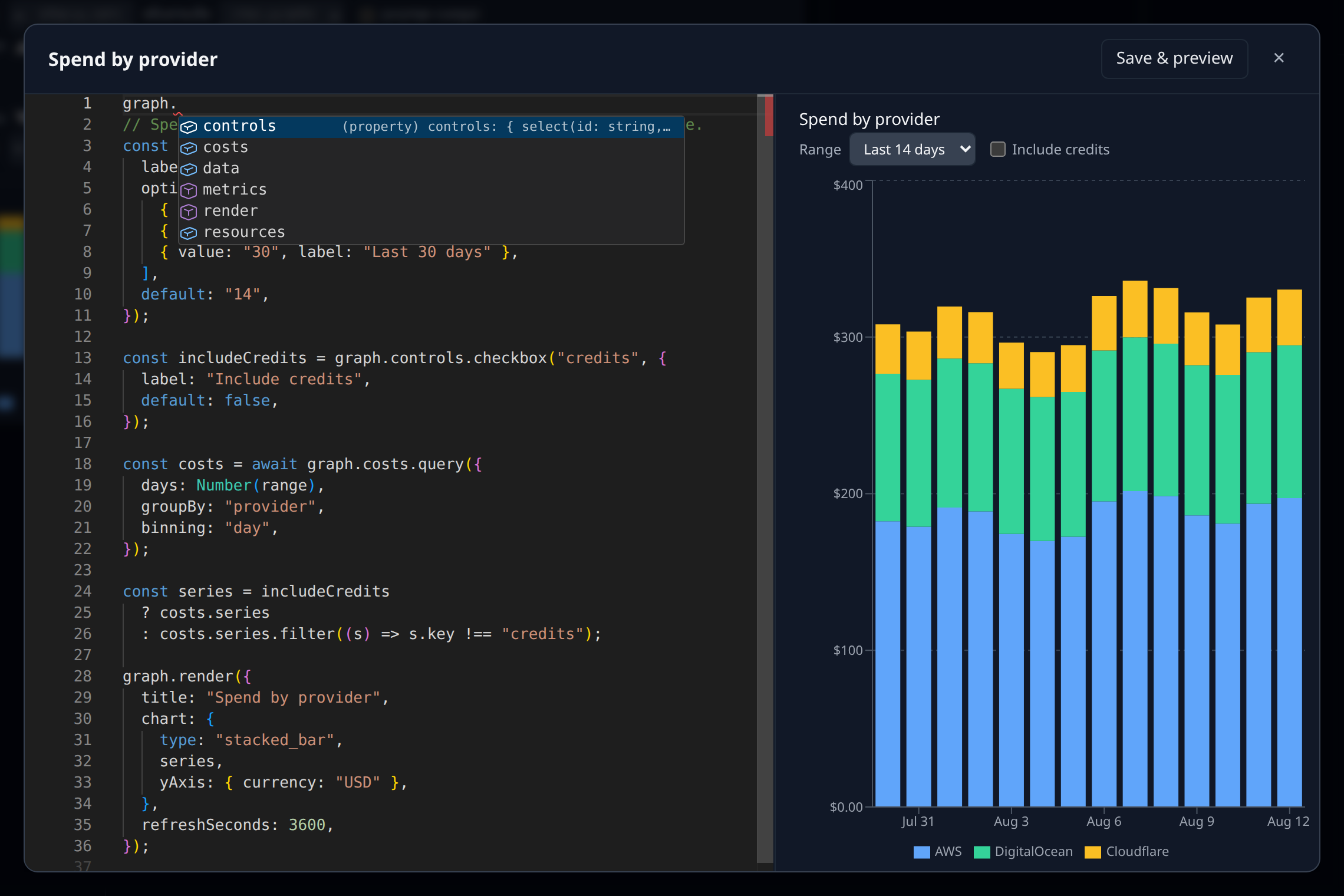Click the Aug 6 x-axis label
Screen dimensions: 1344x896
(x=1104, y=821)
